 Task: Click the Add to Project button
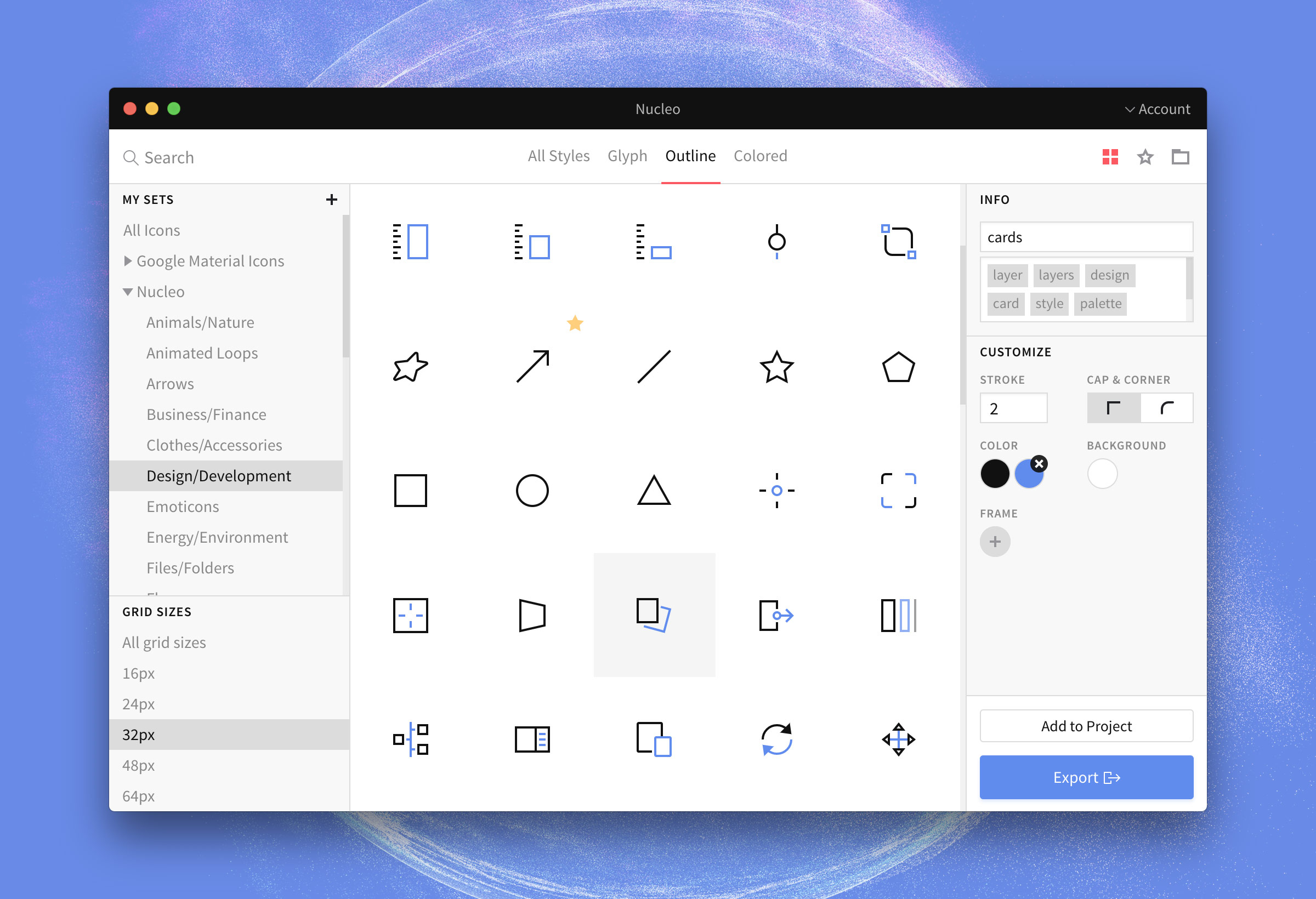(1086, 726)
